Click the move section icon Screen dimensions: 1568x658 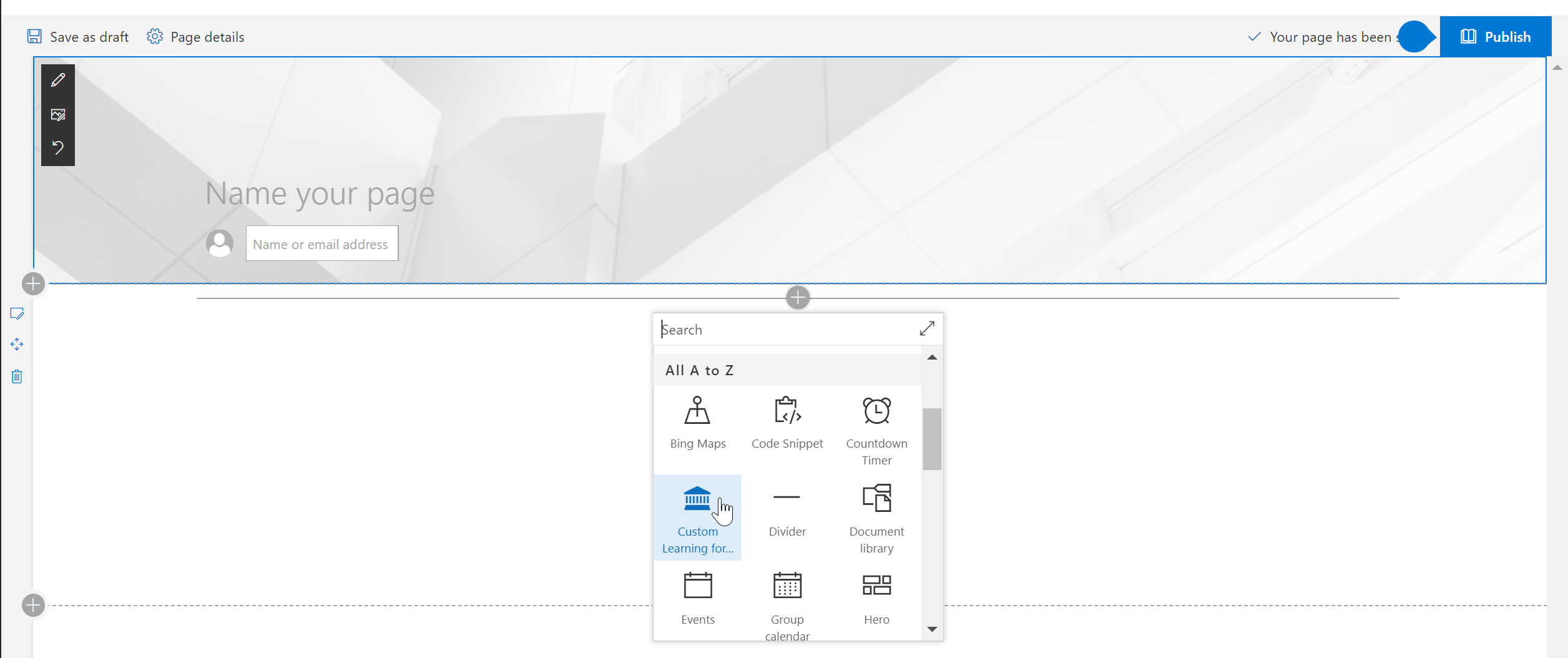(x=16, y=344)
